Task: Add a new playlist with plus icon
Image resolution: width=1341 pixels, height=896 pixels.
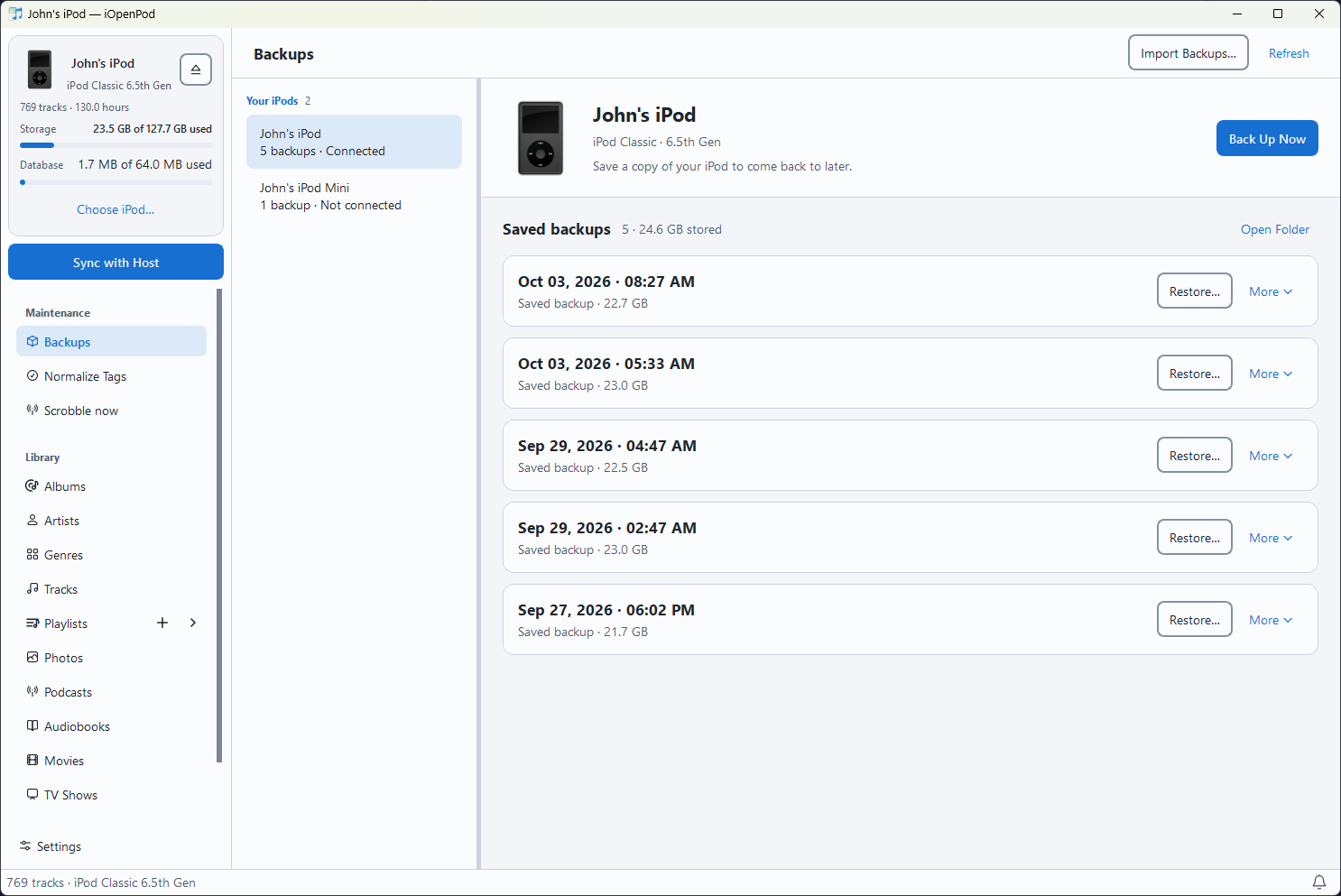Action: pos(162,623)
